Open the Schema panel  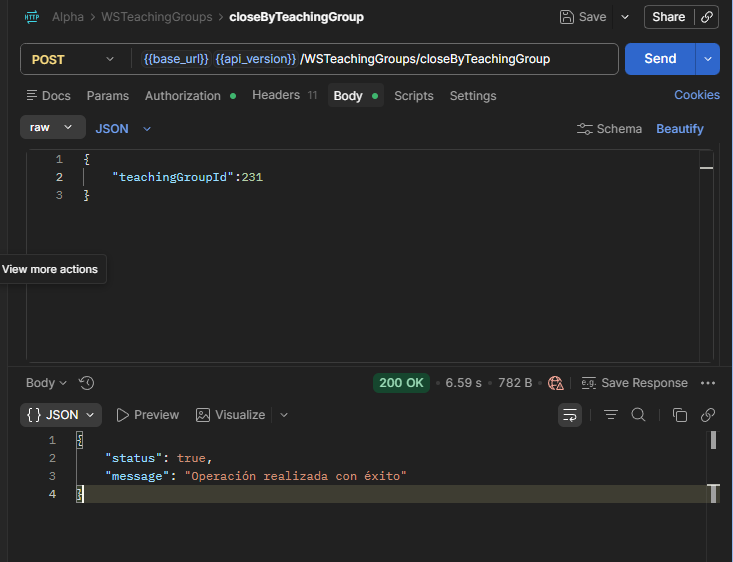pos(609,129)
